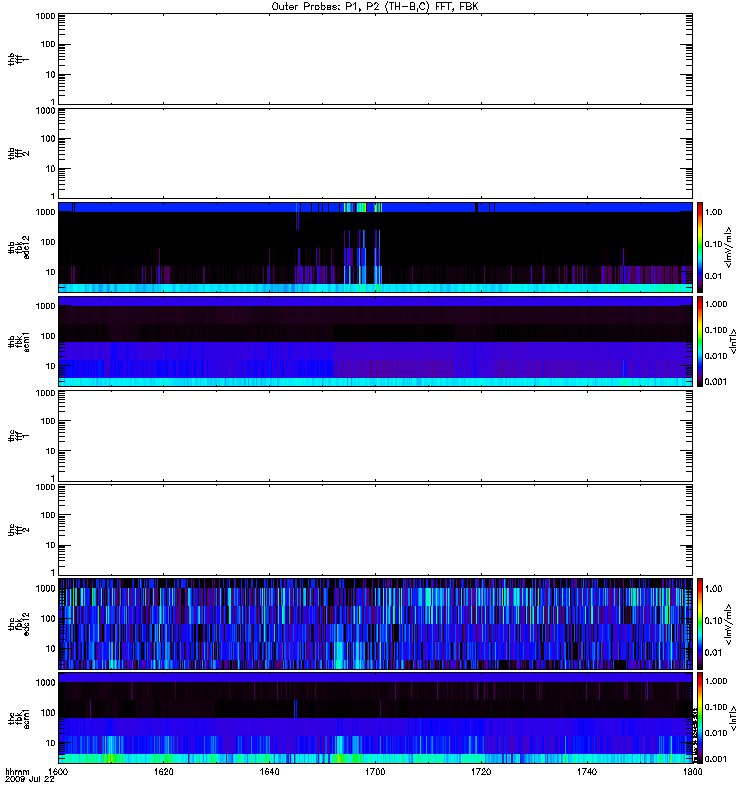Click the 'thb fbk scm1' y-axis title
Screen dimensions: 750x800
point(19,341)
